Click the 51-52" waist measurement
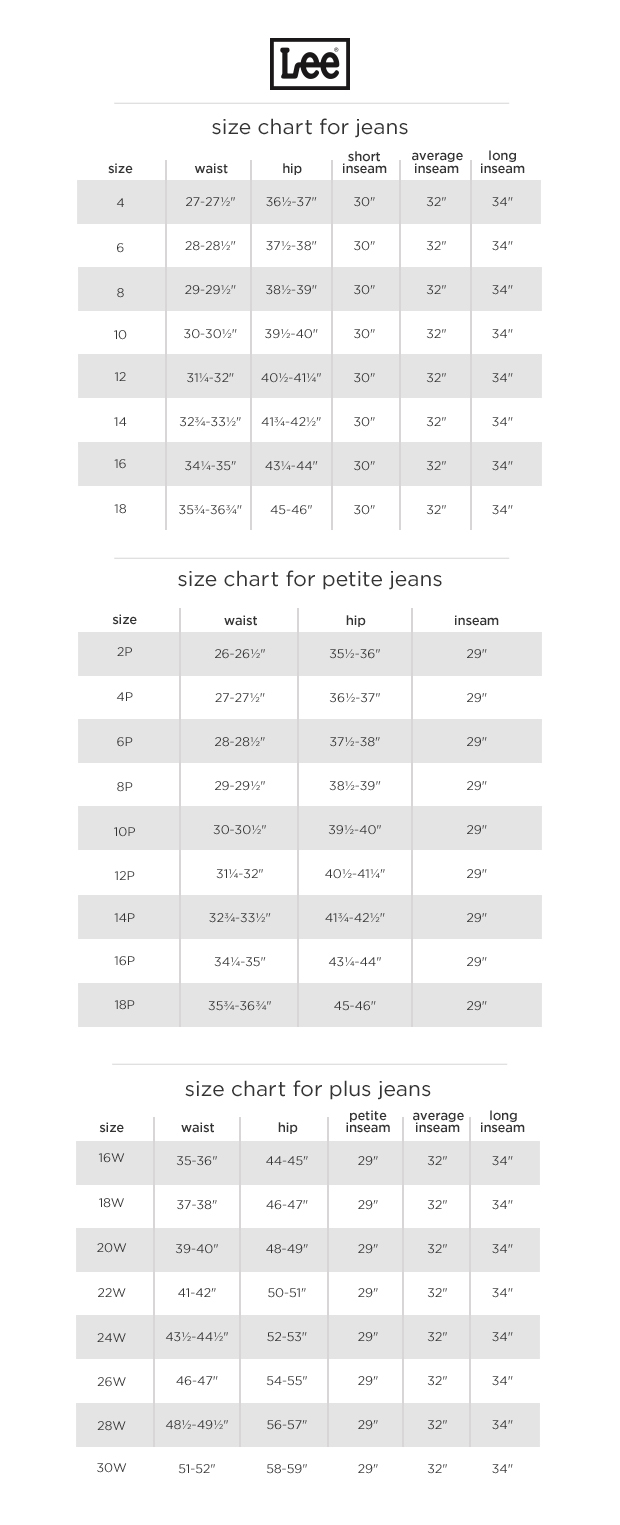 [x=197, y=1469]
